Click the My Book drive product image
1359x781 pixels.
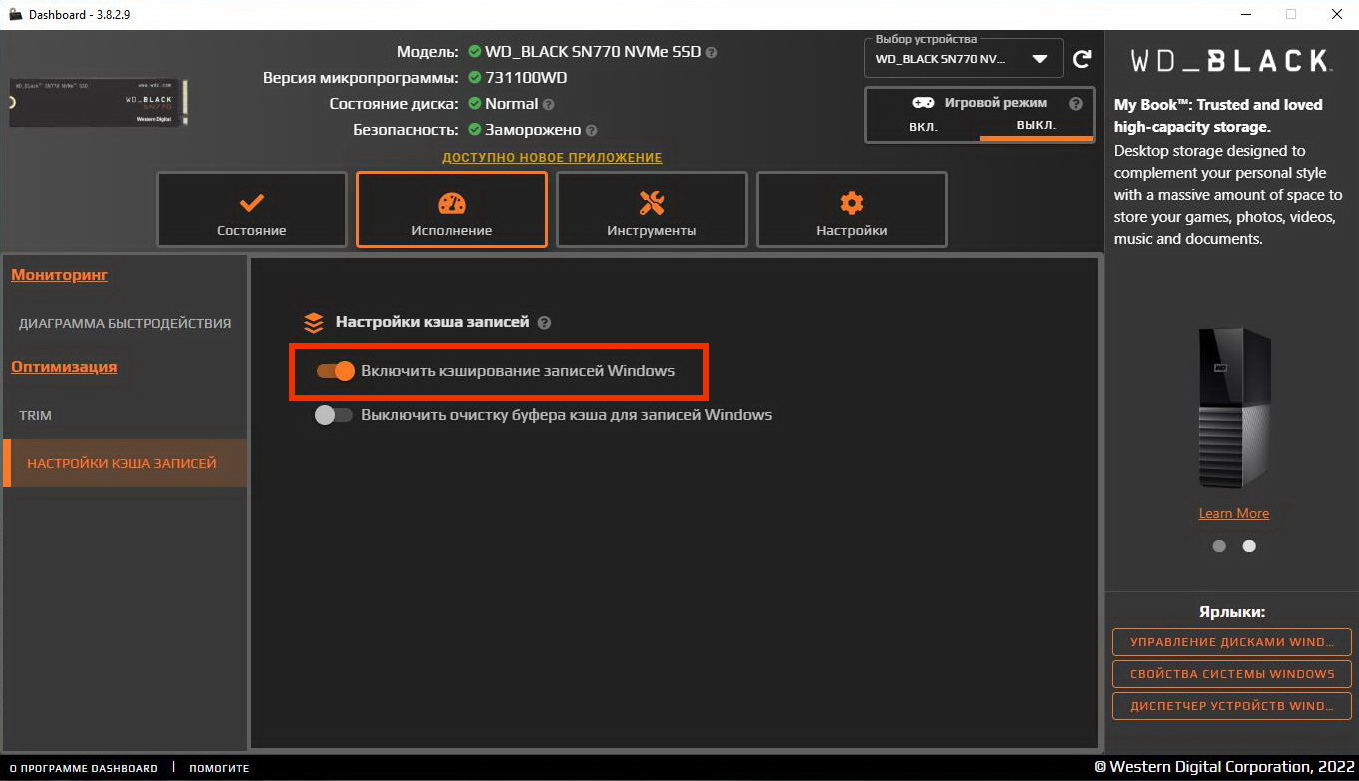click(1234, 408)
